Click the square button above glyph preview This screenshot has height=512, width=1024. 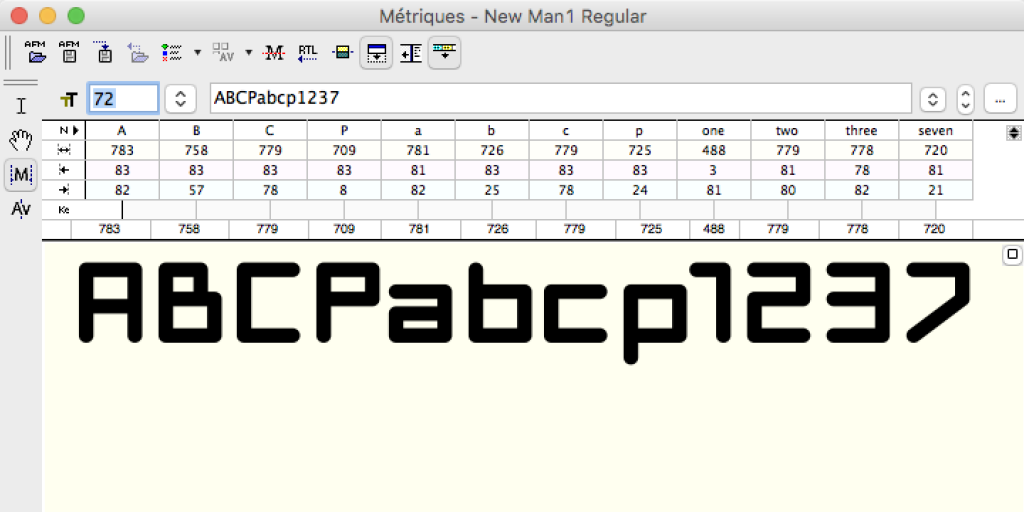point(1010,255)
